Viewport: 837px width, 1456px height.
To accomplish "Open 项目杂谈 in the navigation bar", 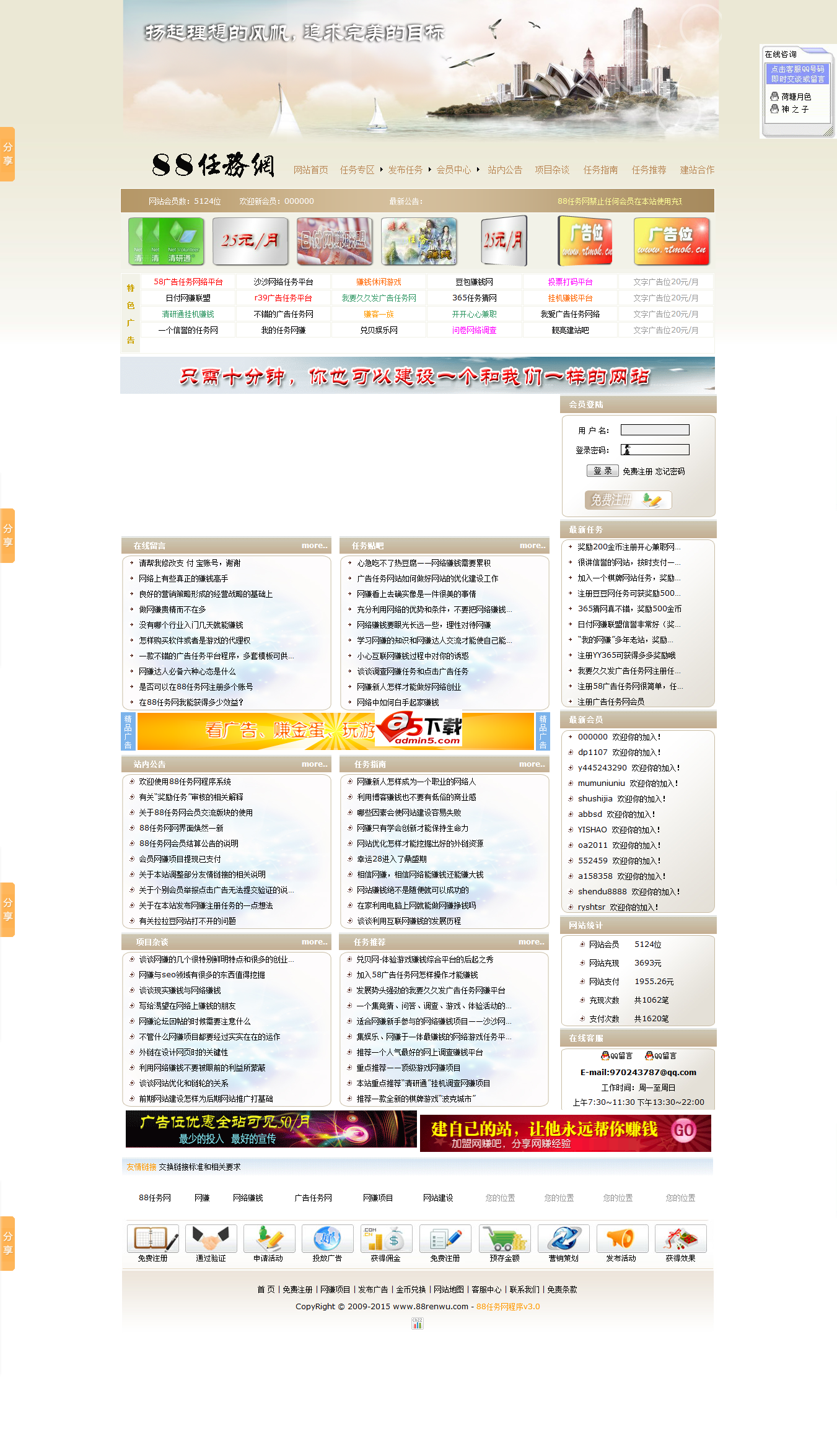I will pos(552,170).
